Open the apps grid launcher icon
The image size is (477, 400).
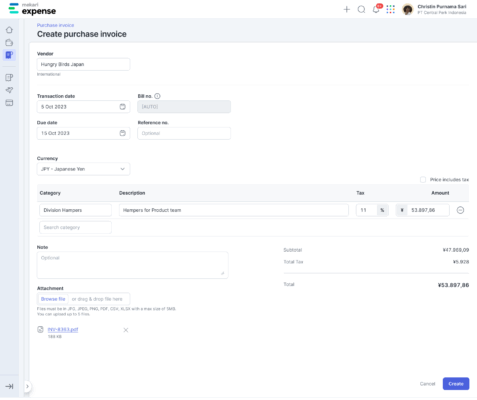[x=391, y=9]
